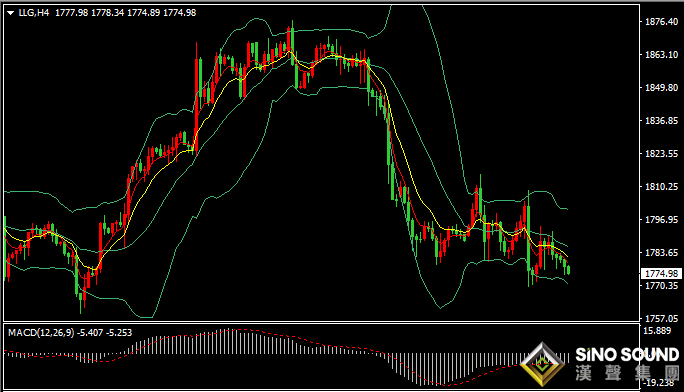This screenshot has width=684, height=392.
Task: Click the triangle arrow beside LLG,H4
Action: tap(11, 13)
